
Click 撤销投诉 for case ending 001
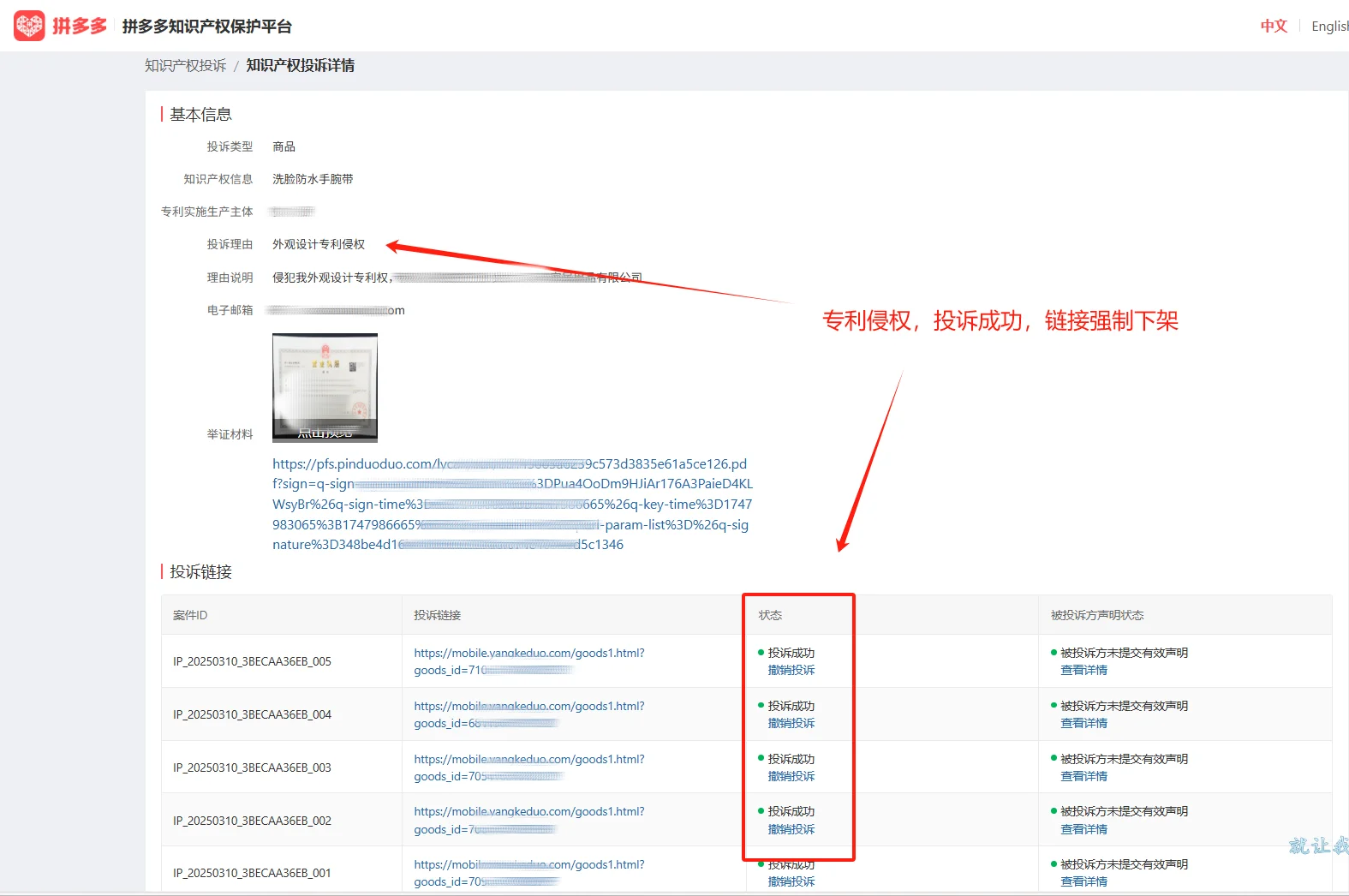click(791, 881)
